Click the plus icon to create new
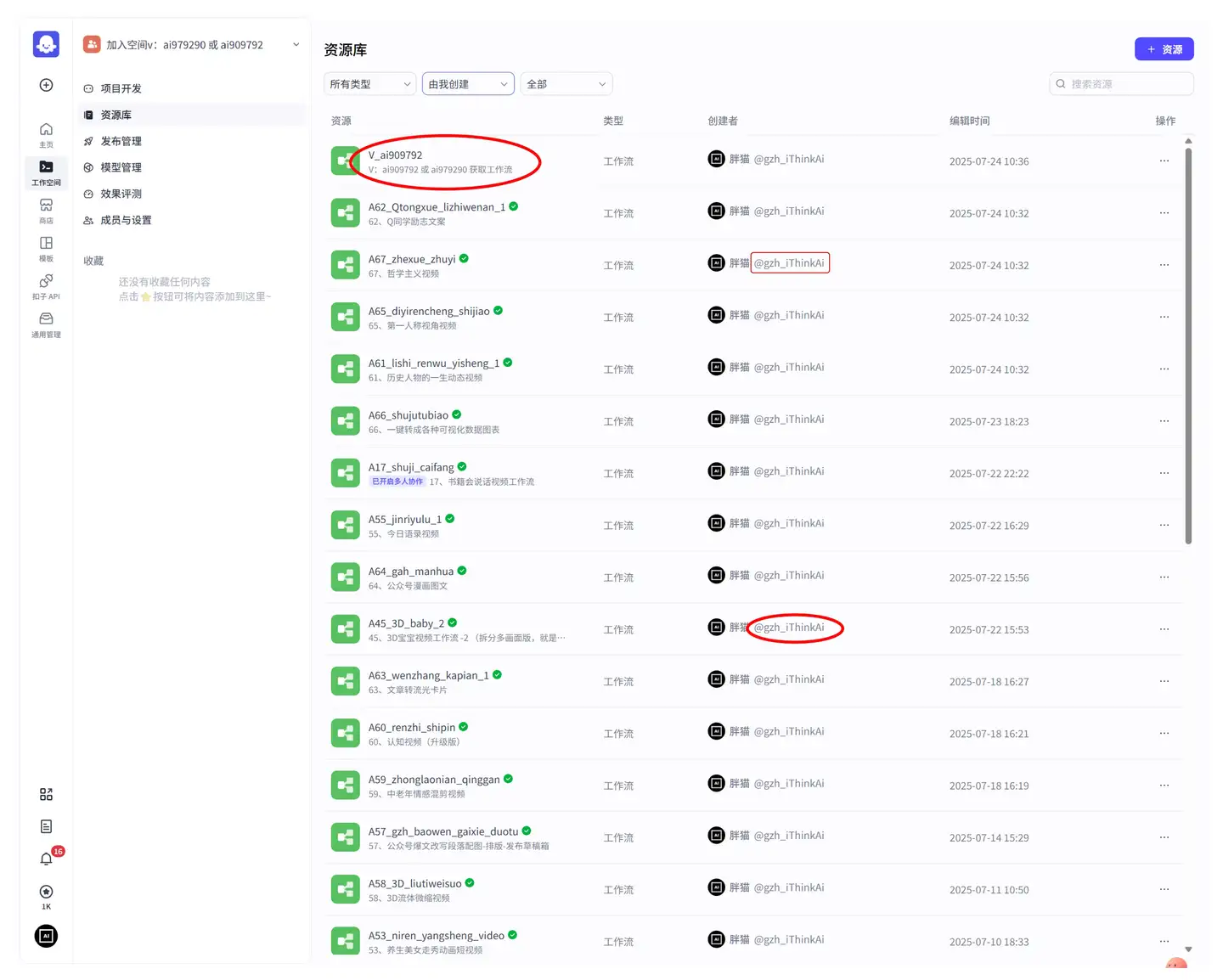 click(x=46, y=85)
